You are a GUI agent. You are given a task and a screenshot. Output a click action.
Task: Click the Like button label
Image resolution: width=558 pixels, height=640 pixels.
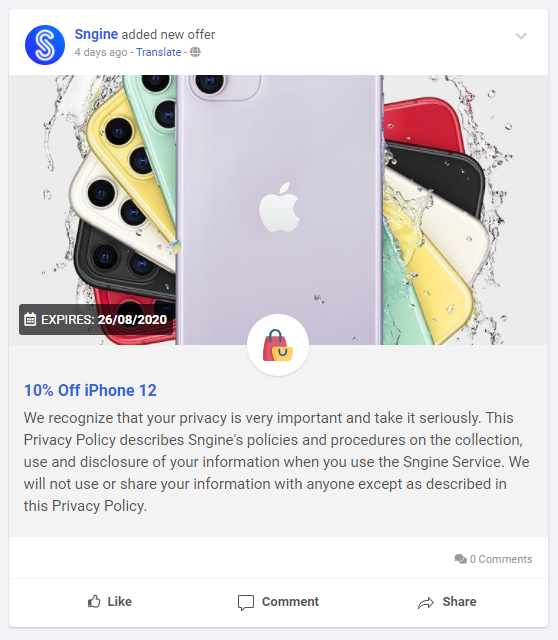coord(119,602)
